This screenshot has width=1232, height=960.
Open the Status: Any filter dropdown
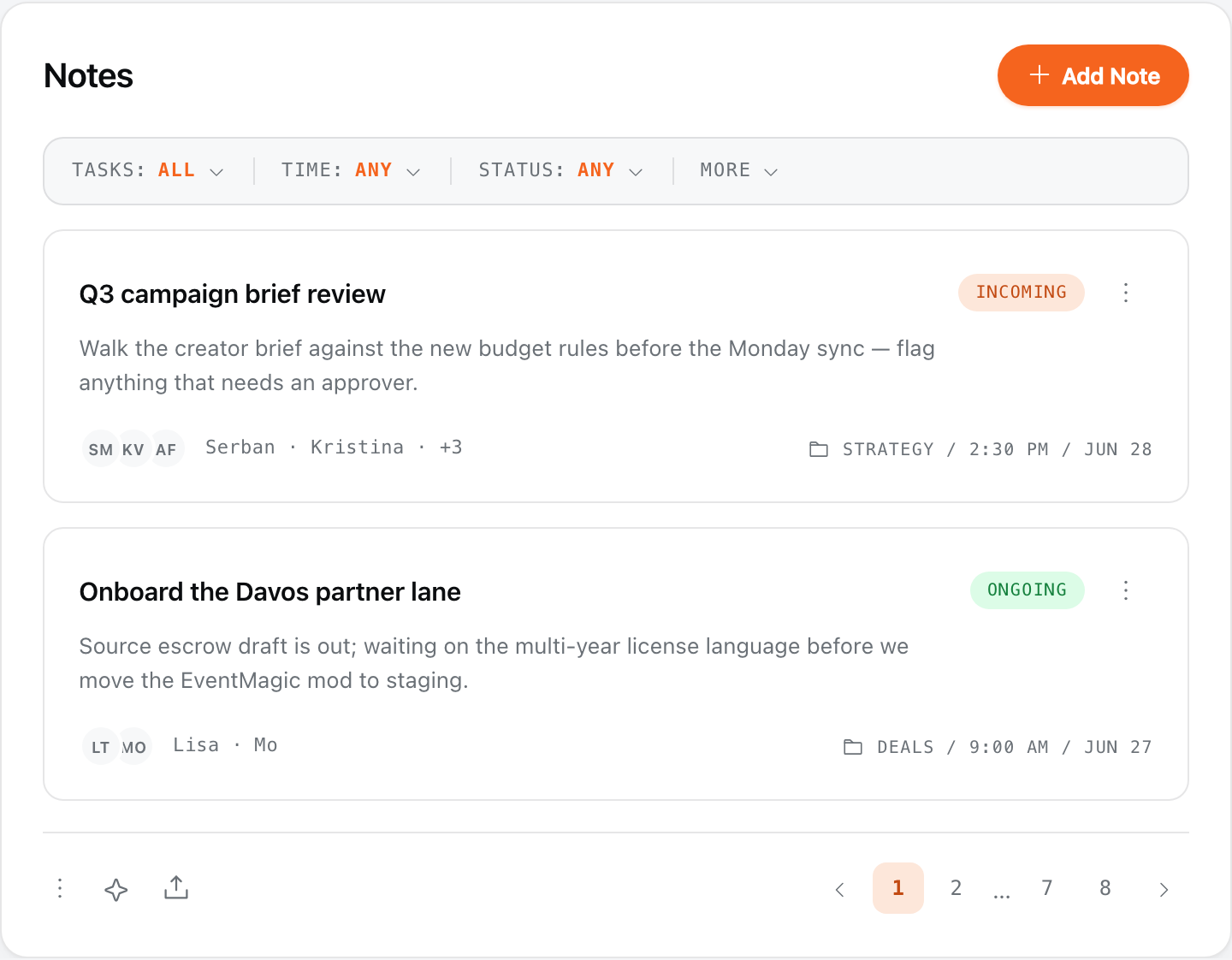pyautogui.click(x=560, y=170)
